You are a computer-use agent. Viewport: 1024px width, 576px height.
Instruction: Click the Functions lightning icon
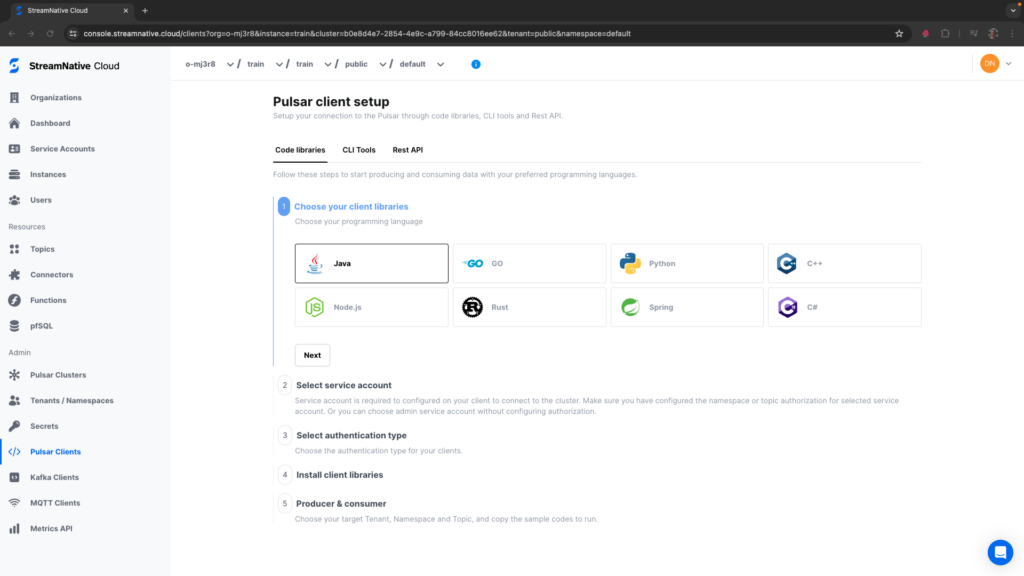(14, 300)
